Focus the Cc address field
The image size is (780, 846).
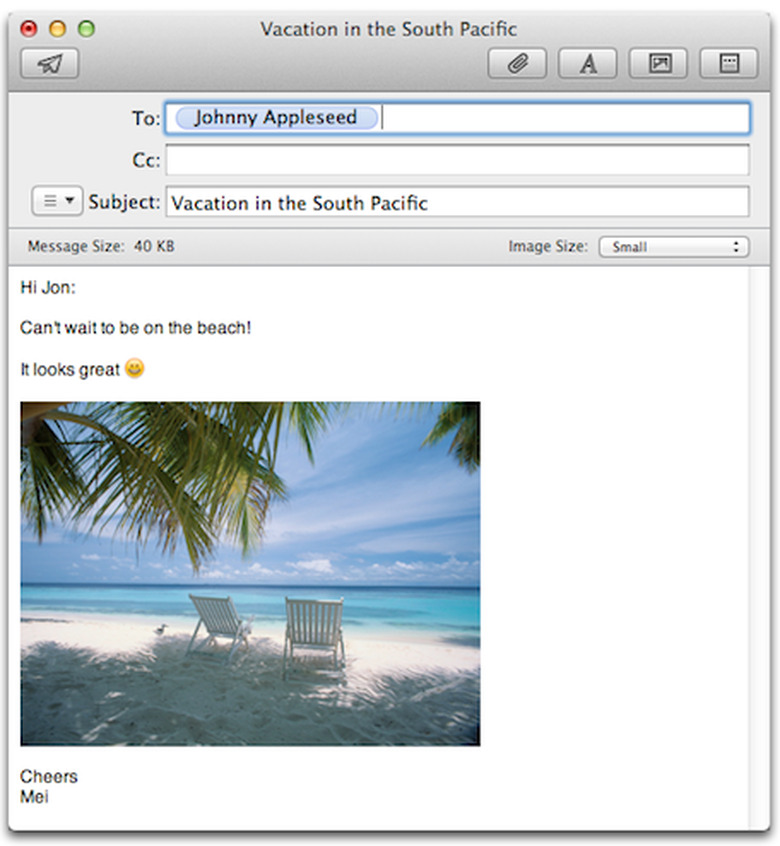(x=457, y=160)
